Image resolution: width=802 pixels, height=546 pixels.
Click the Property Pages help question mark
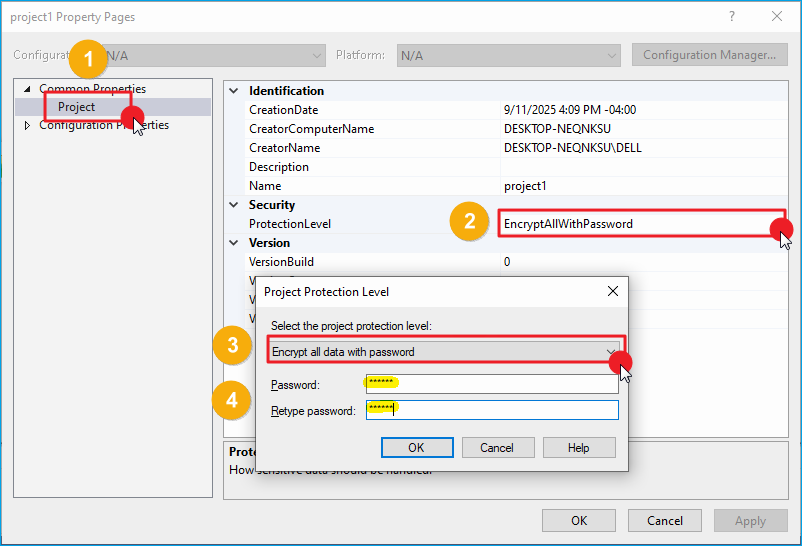[x=732, y=17]
